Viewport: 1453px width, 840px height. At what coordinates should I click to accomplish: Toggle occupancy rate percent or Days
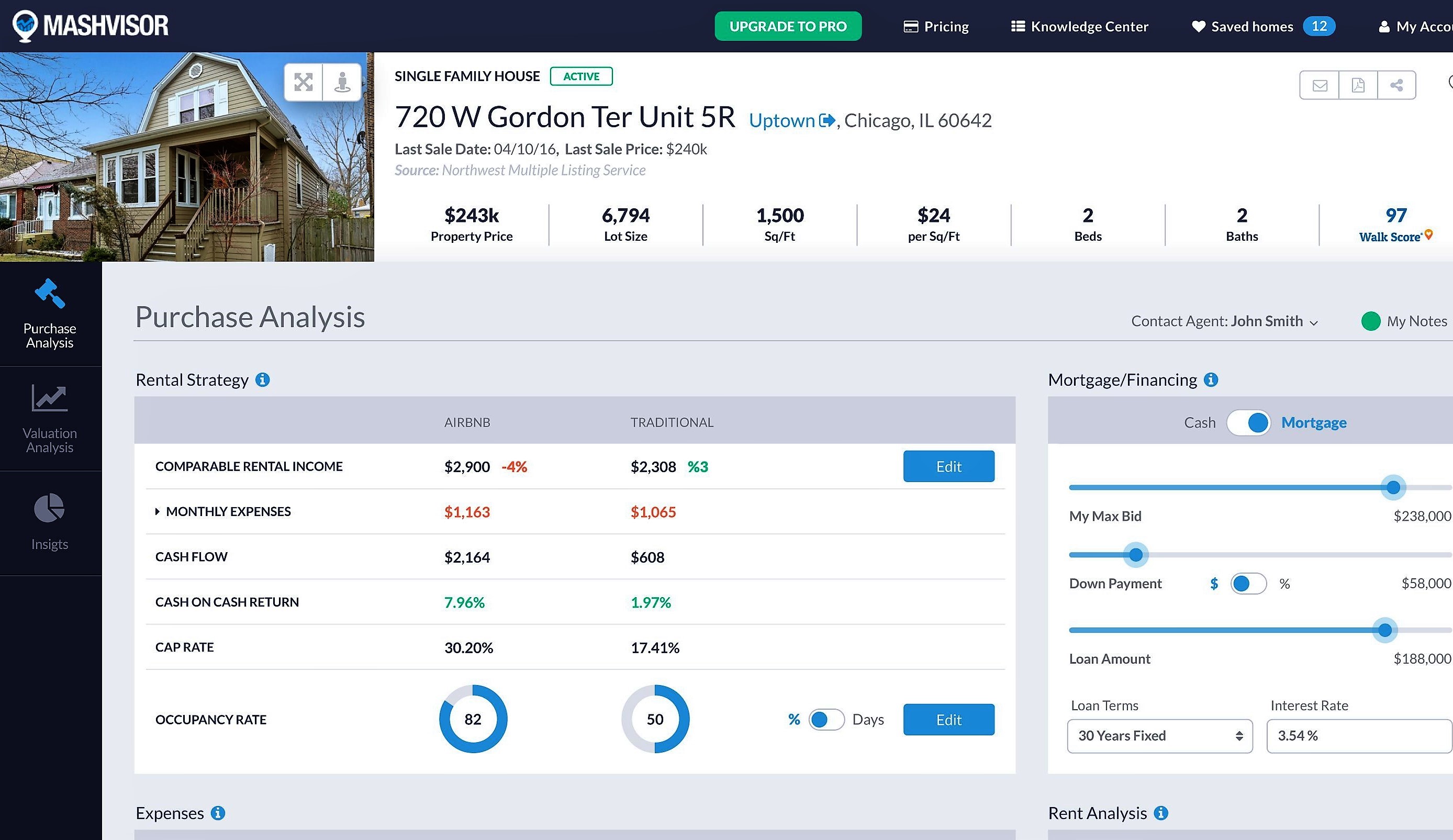click(826, 720)
